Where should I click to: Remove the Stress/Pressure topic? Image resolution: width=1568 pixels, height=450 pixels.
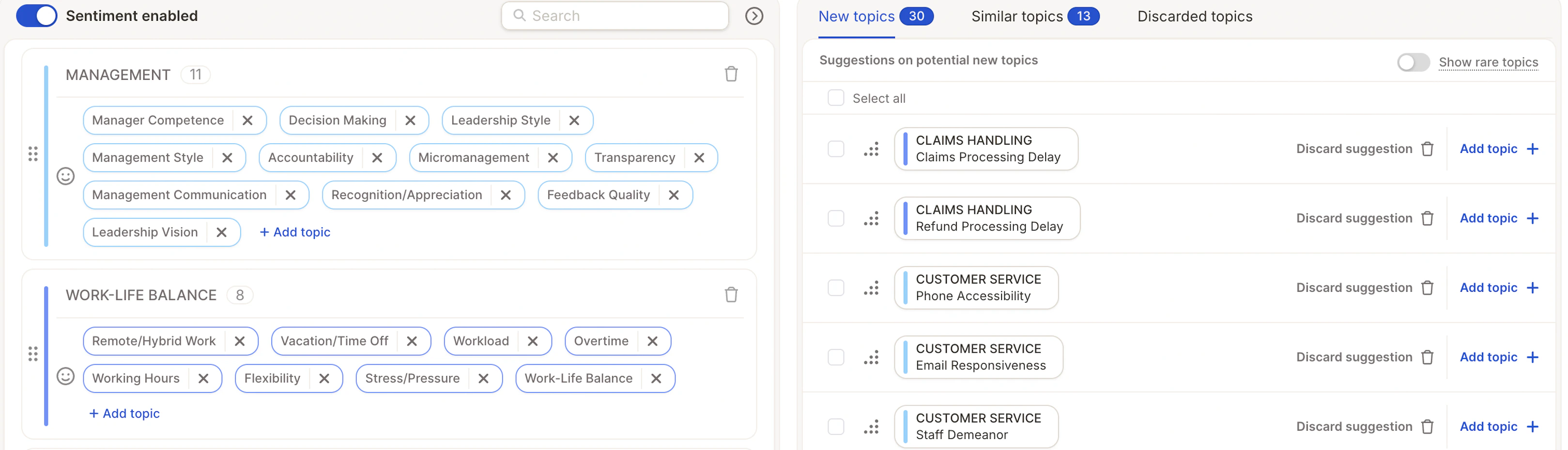pyautogui.click(x=483, y=378)
